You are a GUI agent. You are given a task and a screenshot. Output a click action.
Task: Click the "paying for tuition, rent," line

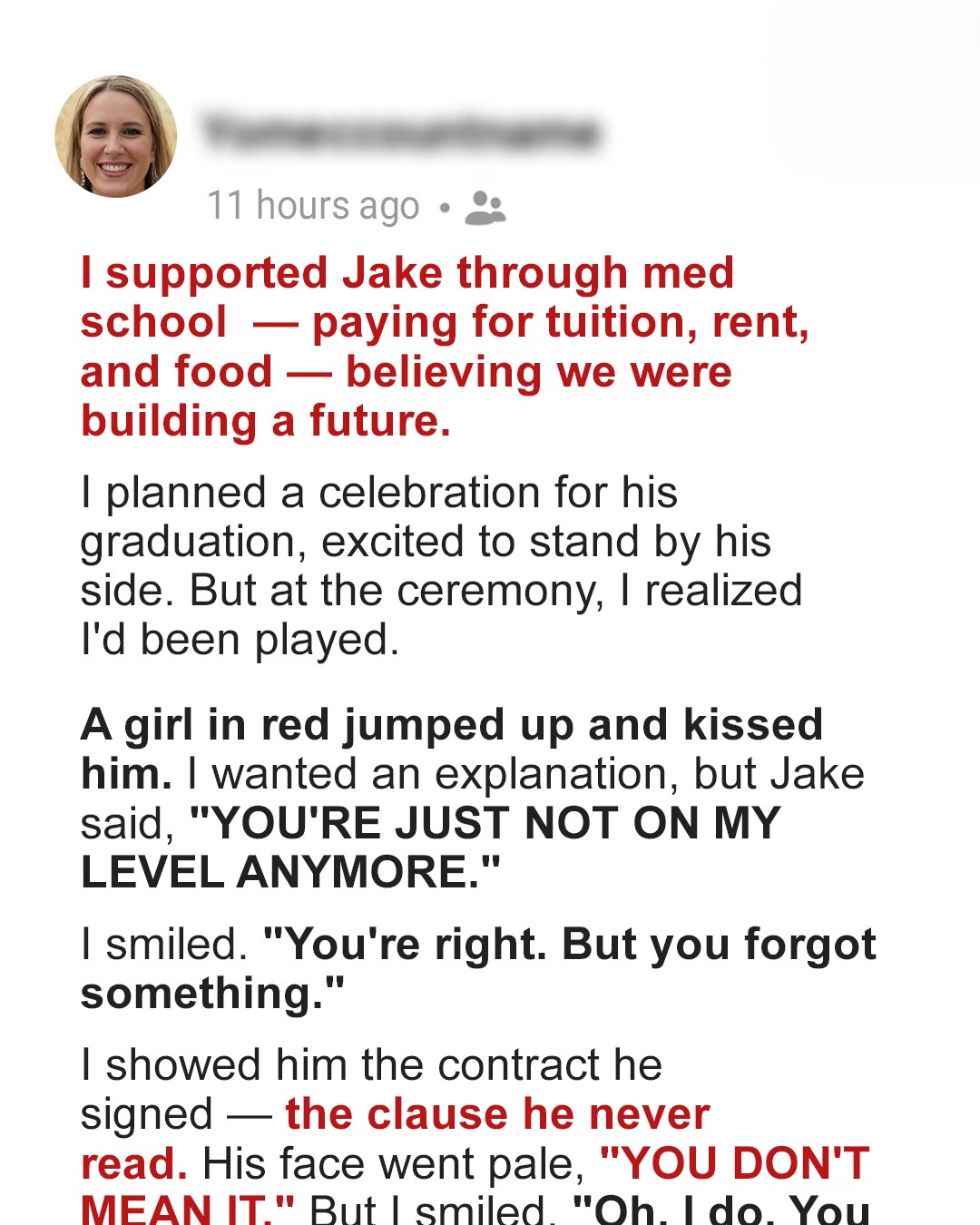pos(560,322)
